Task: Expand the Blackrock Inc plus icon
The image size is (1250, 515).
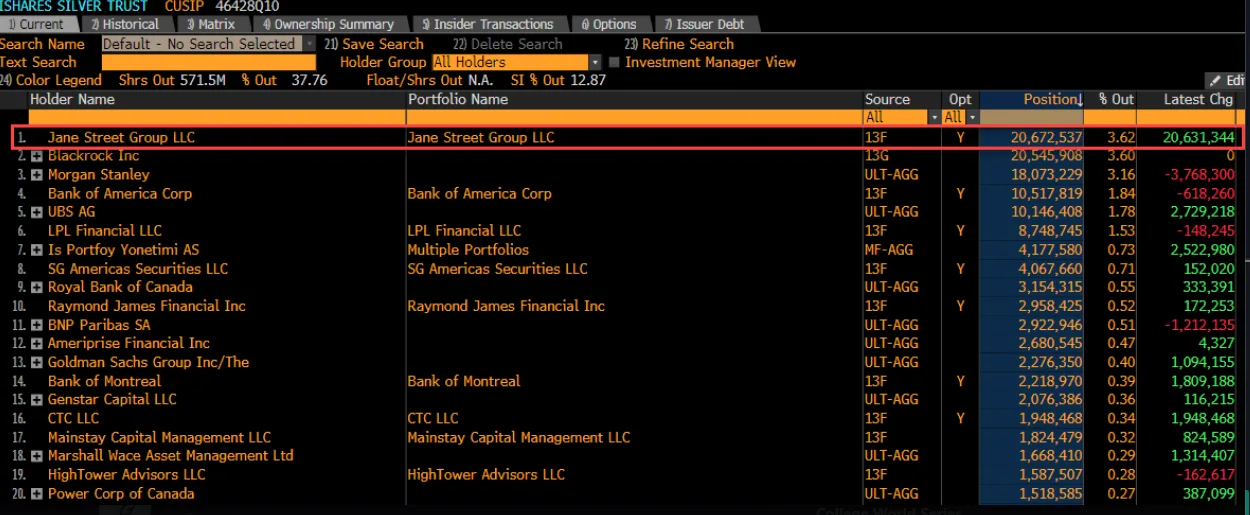Action: coord(37,157)
